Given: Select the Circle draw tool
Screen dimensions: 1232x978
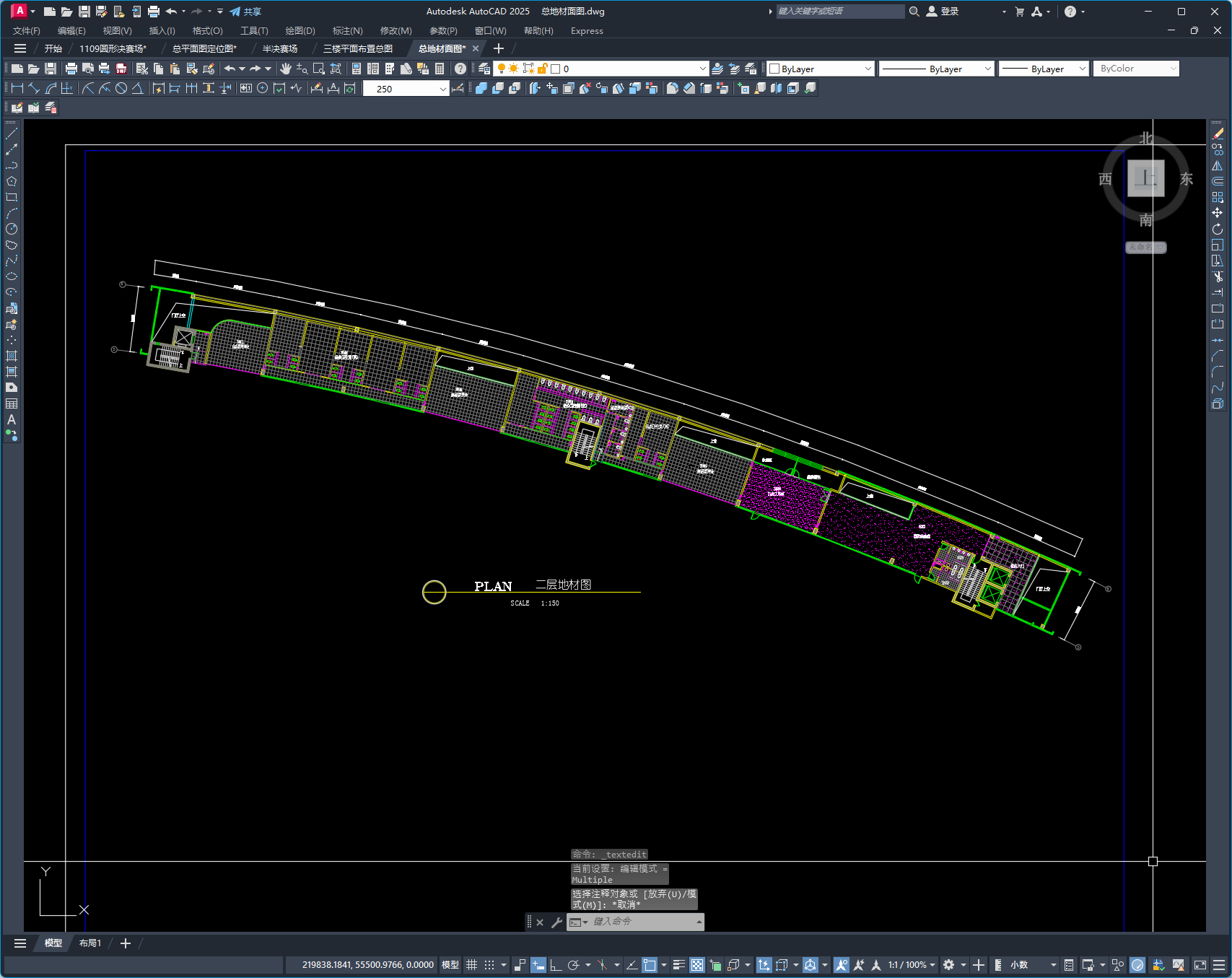Looking at the screenshot, I should (x=12, y=229).
